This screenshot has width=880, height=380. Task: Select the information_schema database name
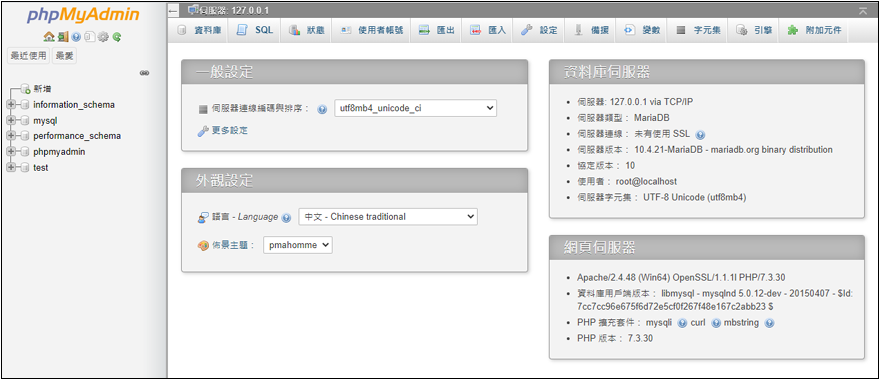point(74,105)
